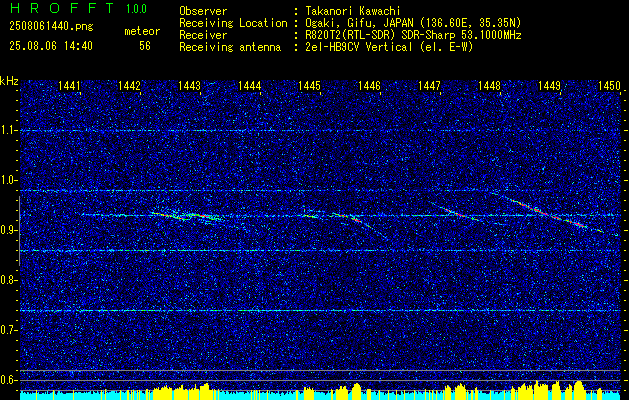Select receiver text R820T2(RTL-SDR) SDR-Sharp 53.1000MHz

click(413, 35)
